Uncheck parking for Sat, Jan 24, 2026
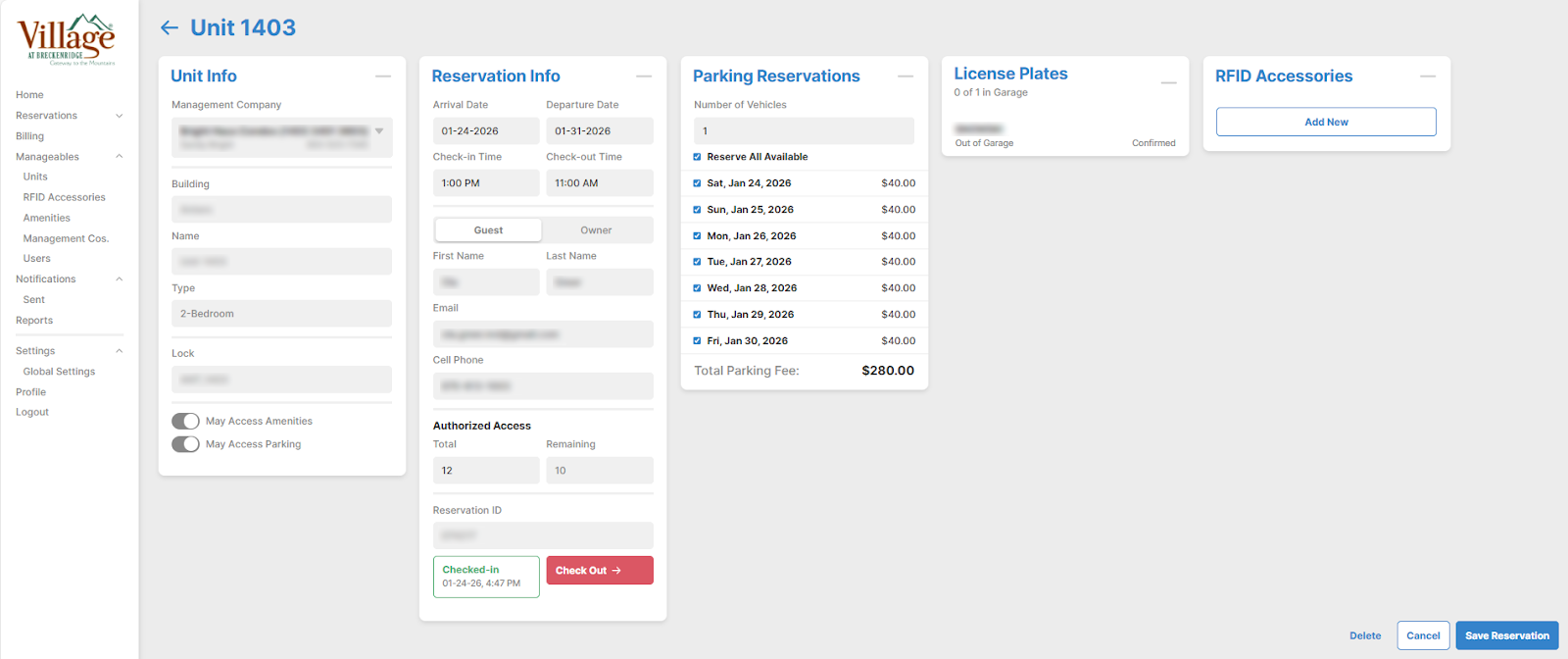 coord(697,183)
